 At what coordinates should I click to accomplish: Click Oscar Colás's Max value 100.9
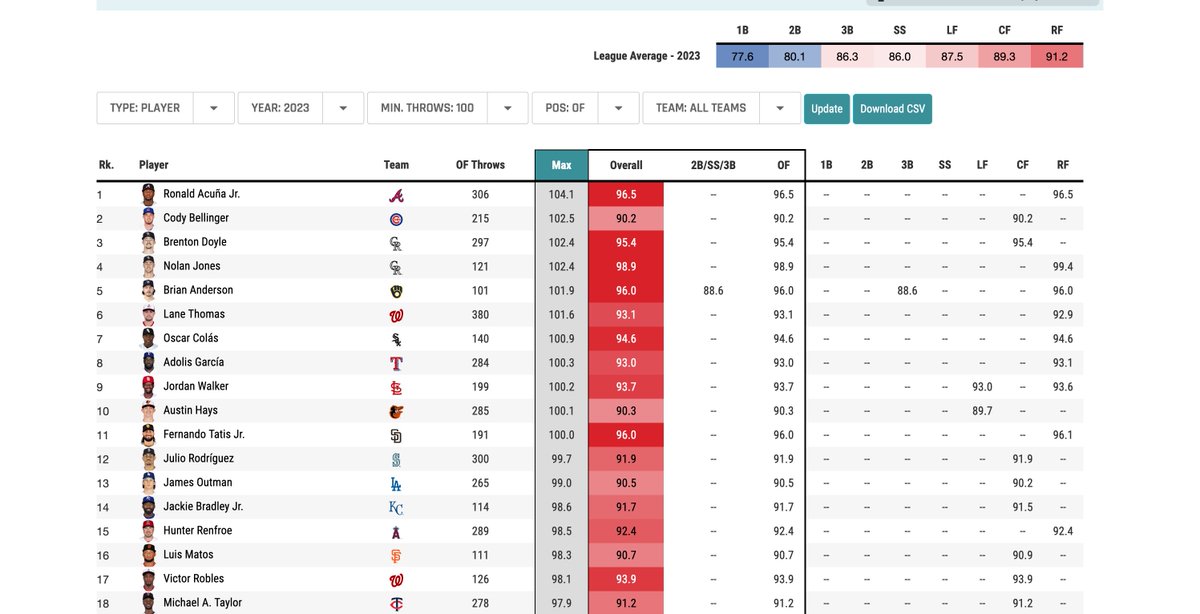[x=561, y=339]
